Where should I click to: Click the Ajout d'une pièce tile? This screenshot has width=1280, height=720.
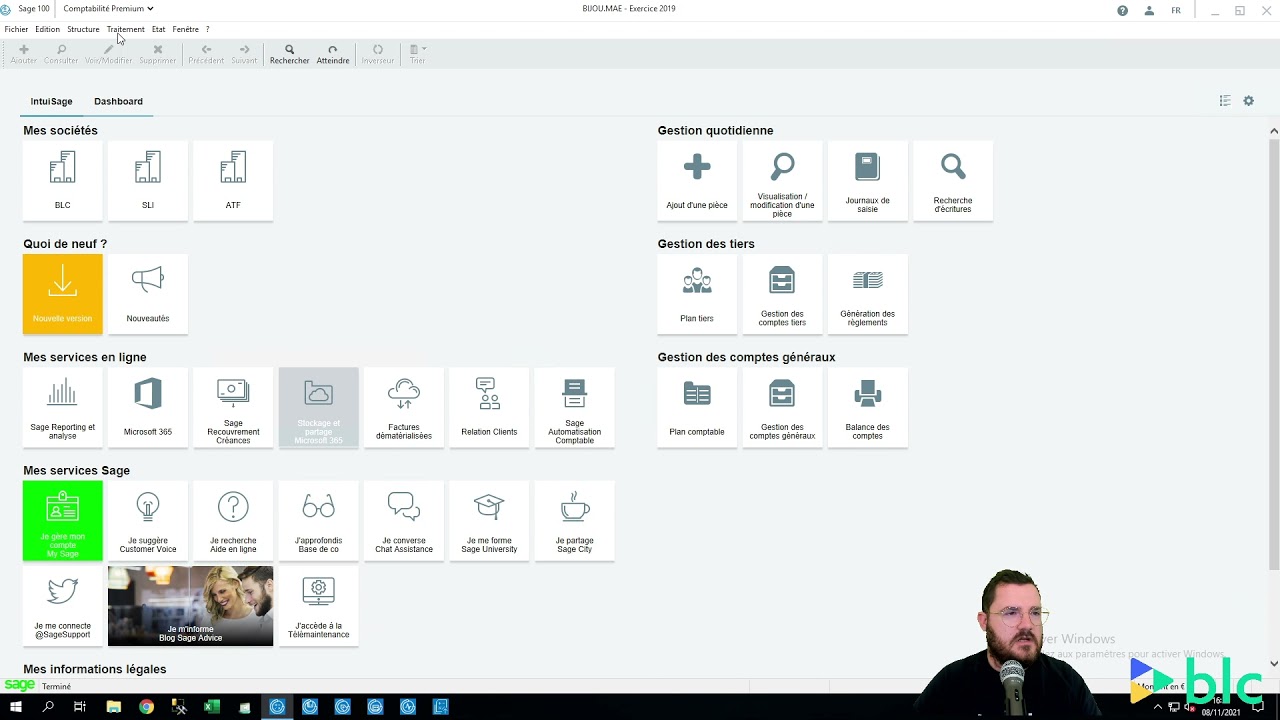click(697, 180)
